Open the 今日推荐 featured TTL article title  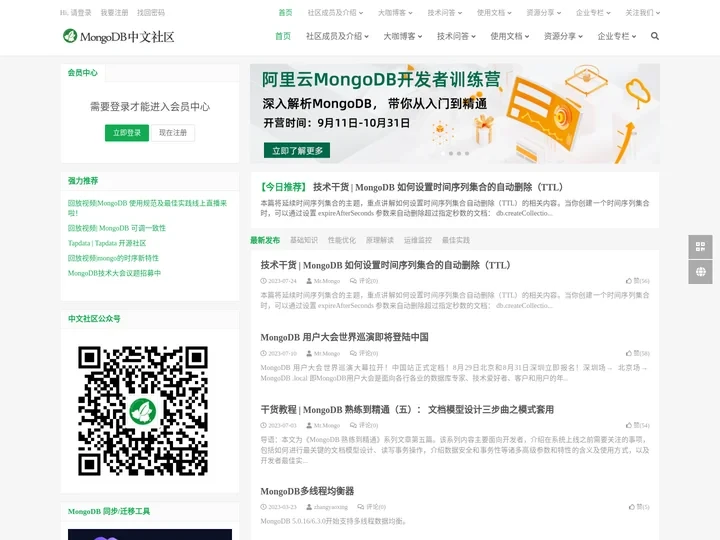click(x=438, y=187)
